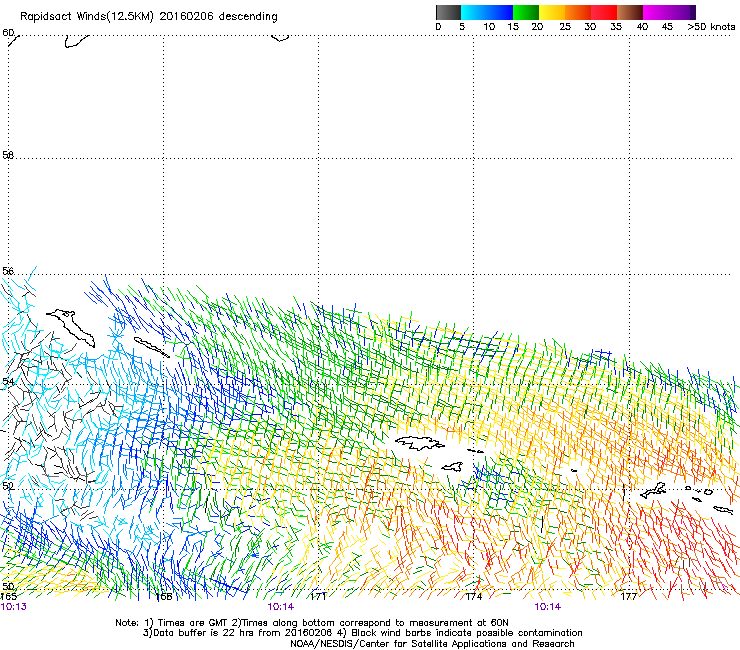This screenshot has height=650, width=740.
Task: Click the '25' label under the color bar
Action: coord(565,27)
